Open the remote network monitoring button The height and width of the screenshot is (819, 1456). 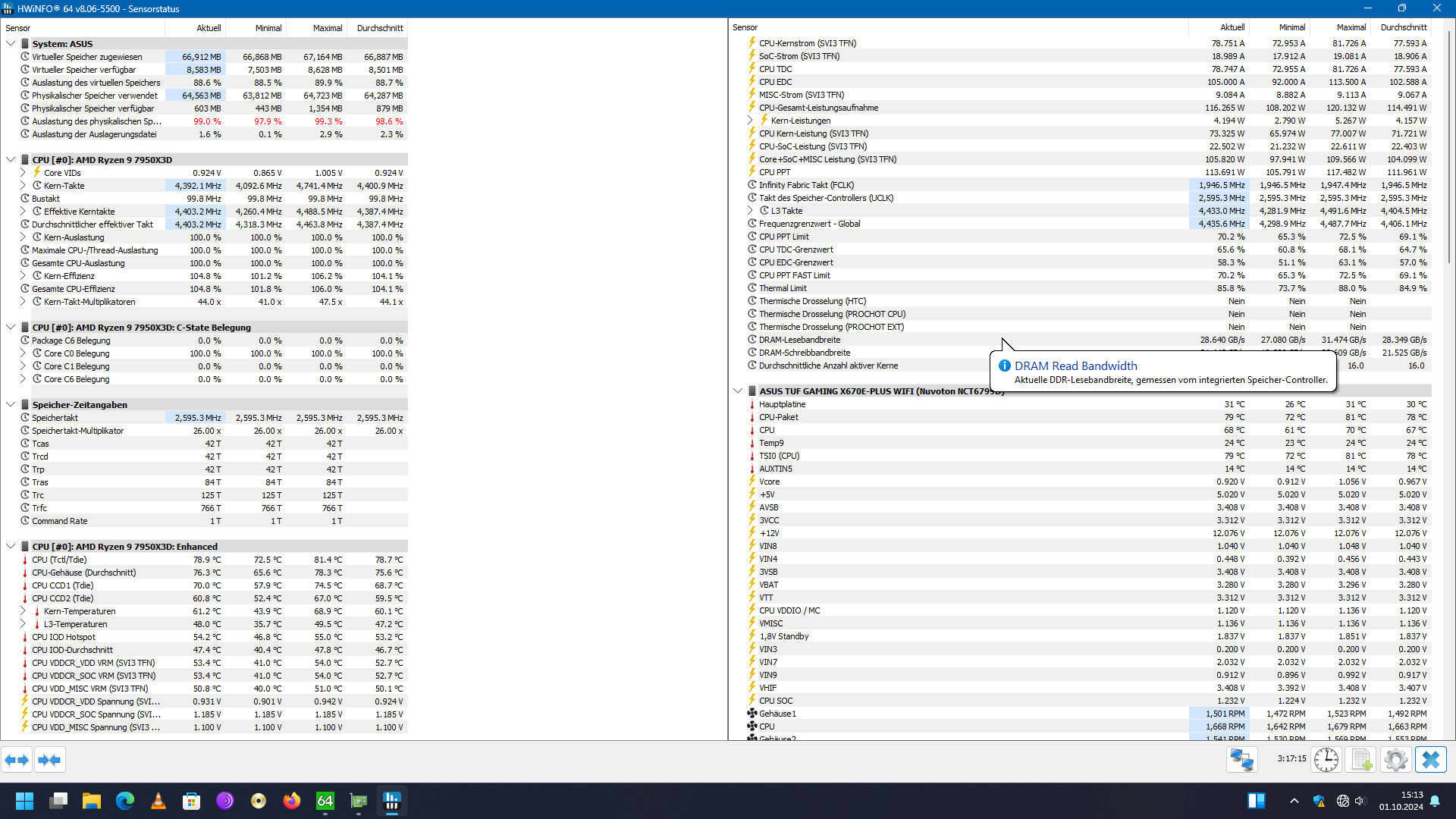point(1242,760)
